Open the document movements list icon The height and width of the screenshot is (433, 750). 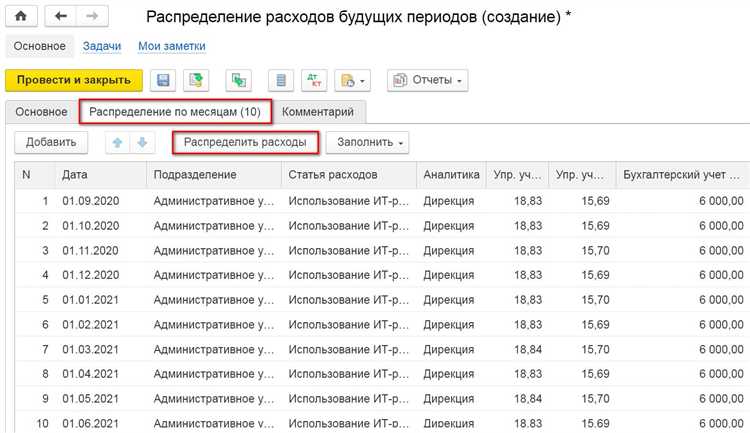click(281, 80)
